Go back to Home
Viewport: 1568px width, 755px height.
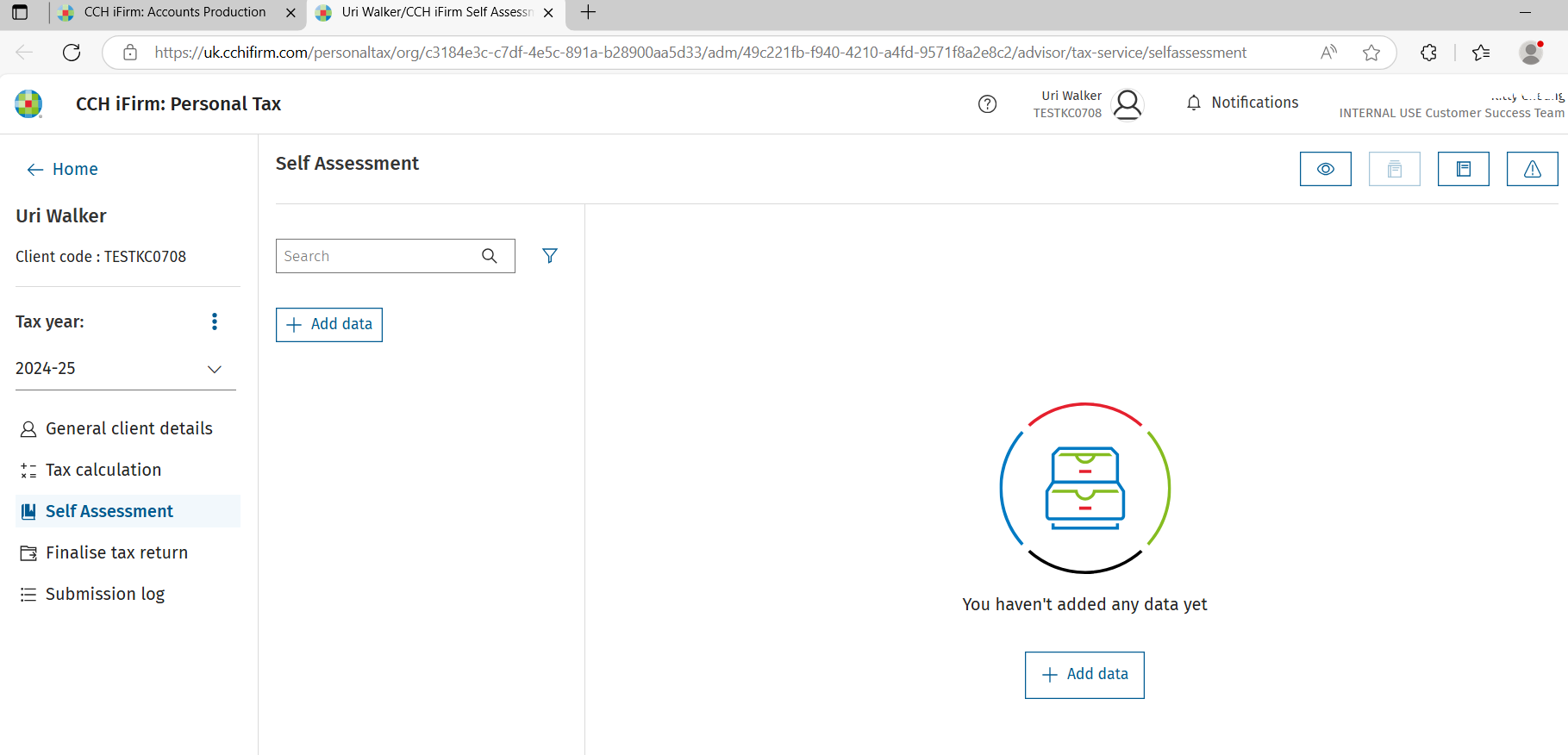(x=62, y=169)
